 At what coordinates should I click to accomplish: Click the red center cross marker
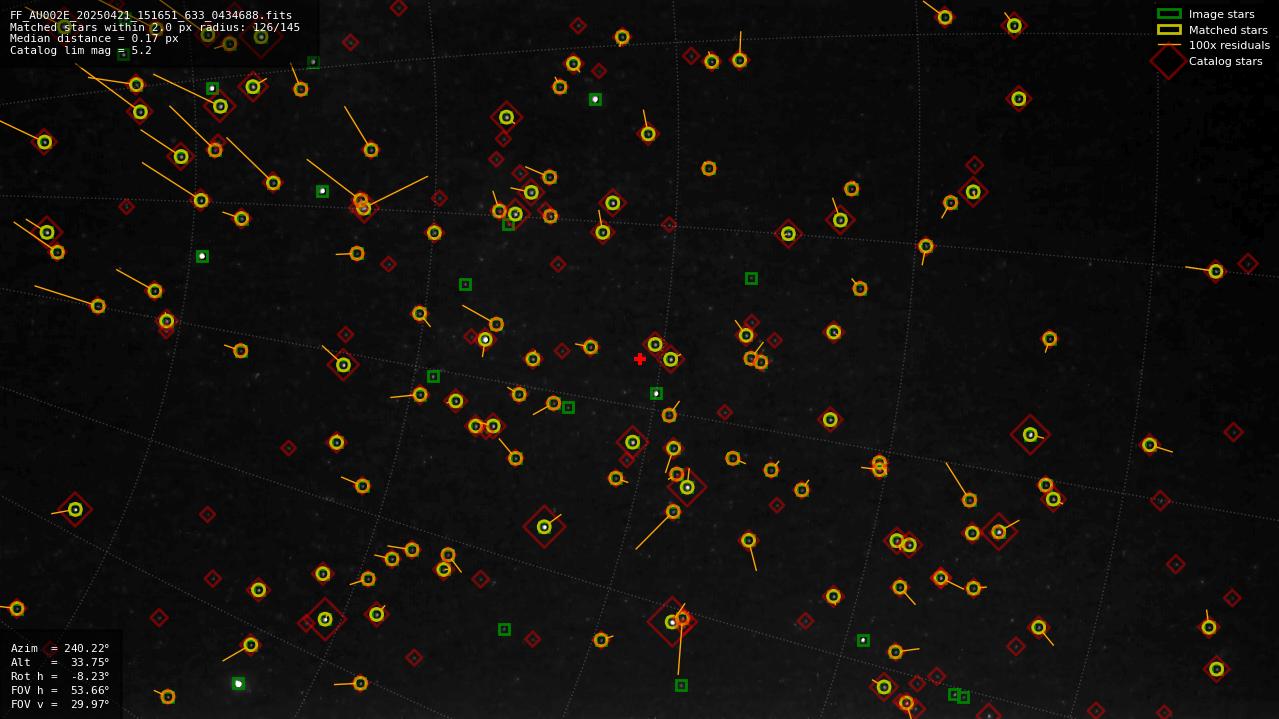(x=640, y=359)
